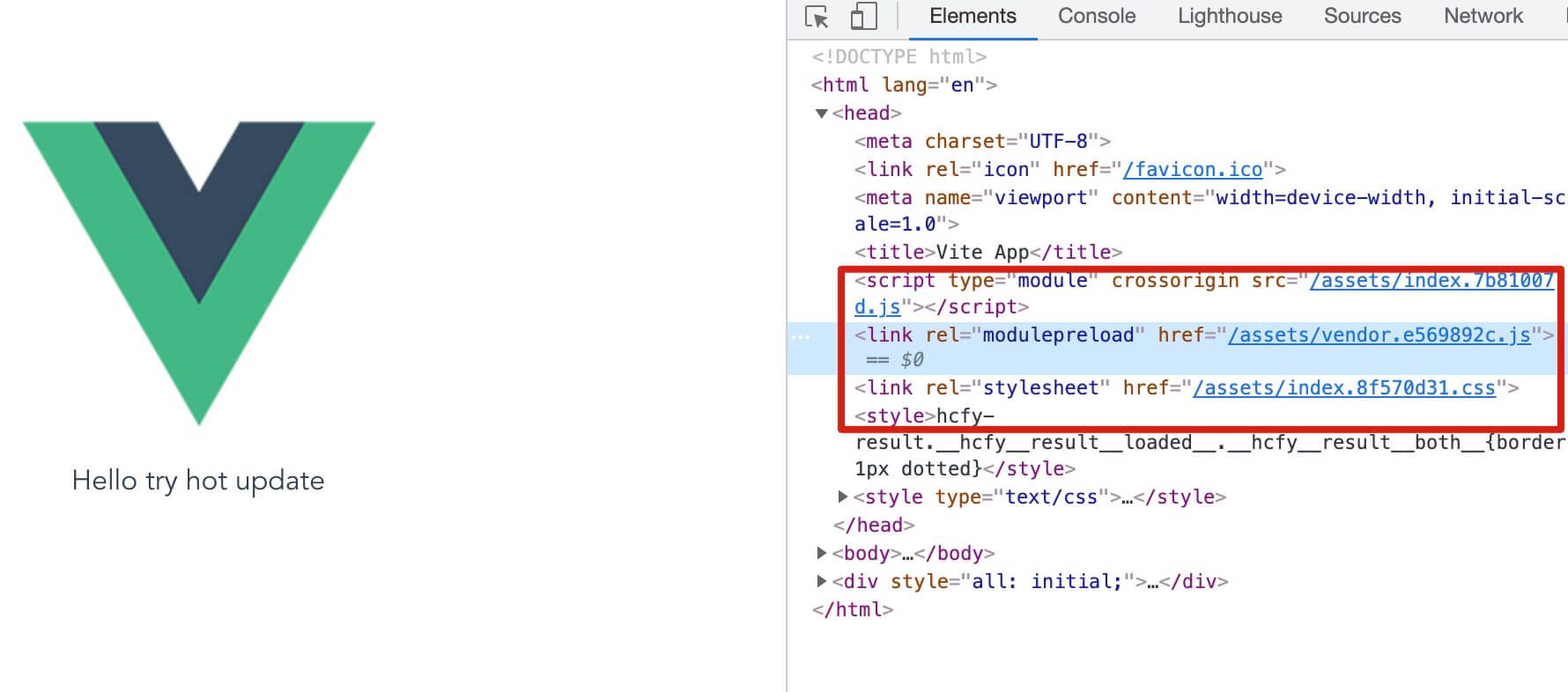Activate the inspect element picker icon
This screenshot has width=1568, height=692.
(x=817, y=17)
